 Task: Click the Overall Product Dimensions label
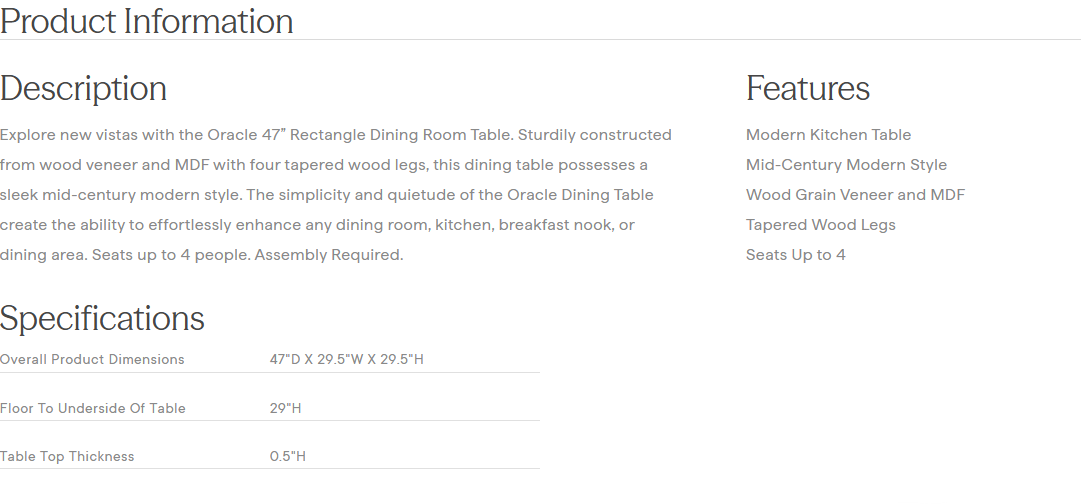pos(92,359)
